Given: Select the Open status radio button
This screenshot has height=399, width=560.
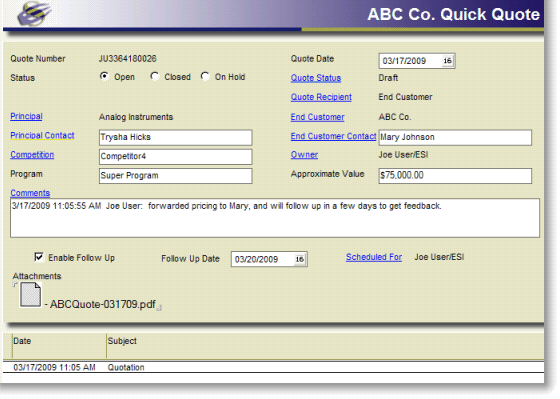Looking at the screenshot, I should 104,76.
